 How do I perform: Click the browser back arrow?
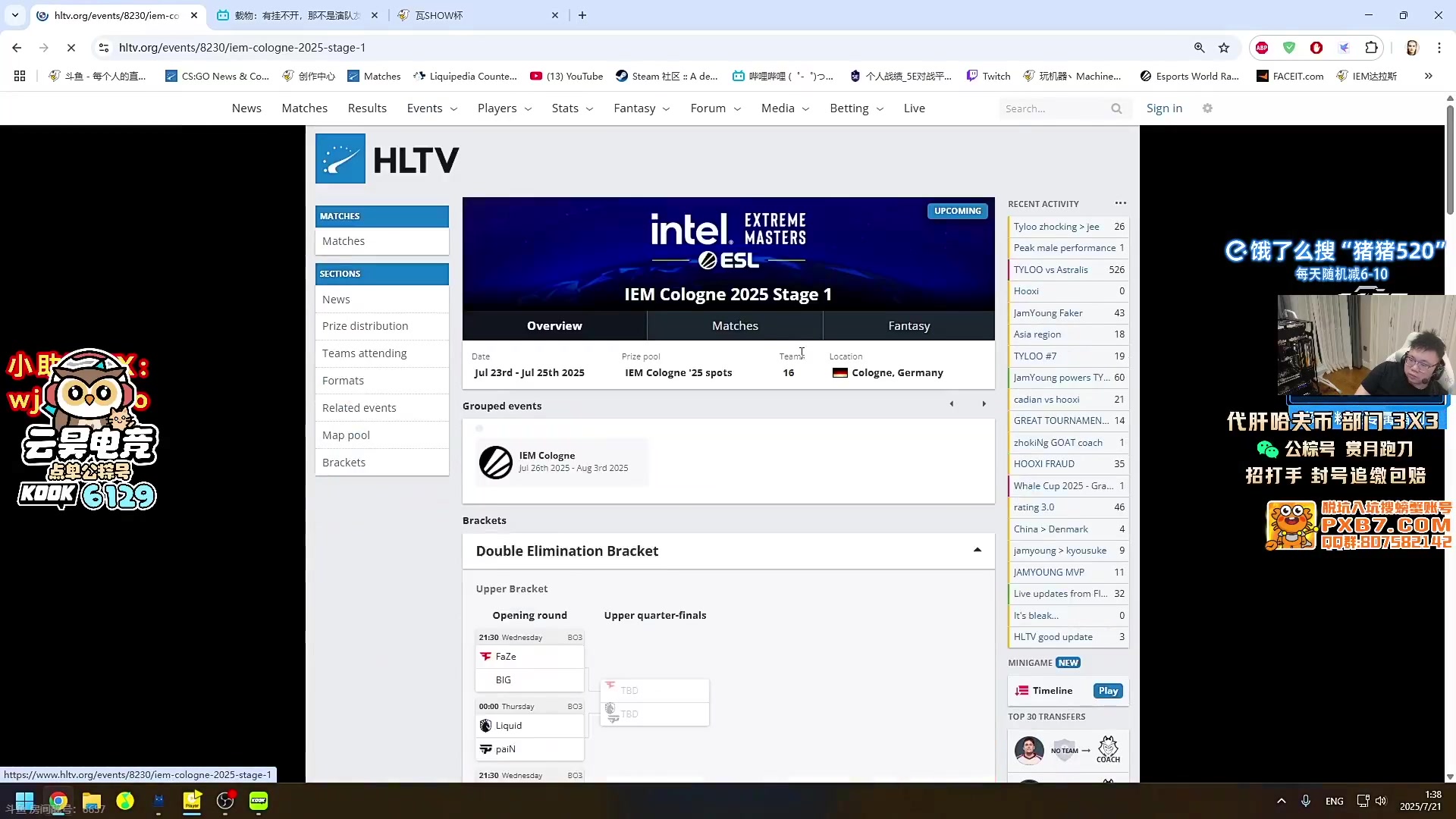point(17,48)
